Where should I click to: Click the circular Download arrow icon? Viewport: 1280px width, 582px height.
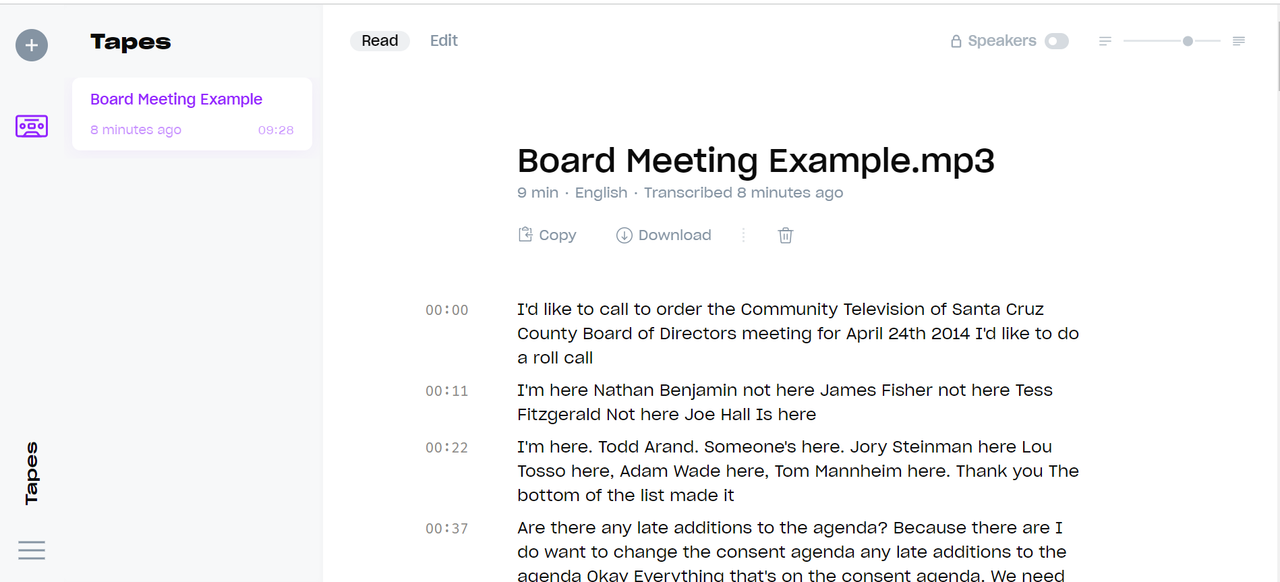[x=624, y=235]
